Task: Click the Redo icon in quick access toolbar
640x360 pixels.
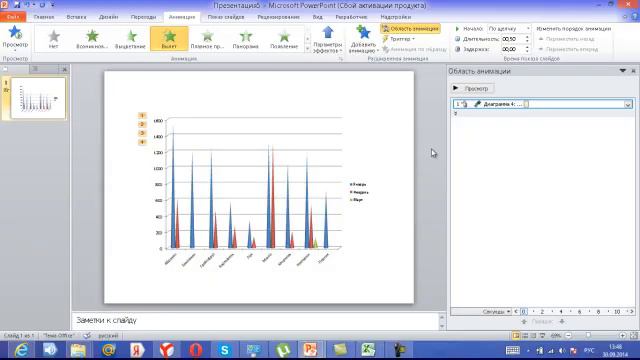Action: click(42, 5)
